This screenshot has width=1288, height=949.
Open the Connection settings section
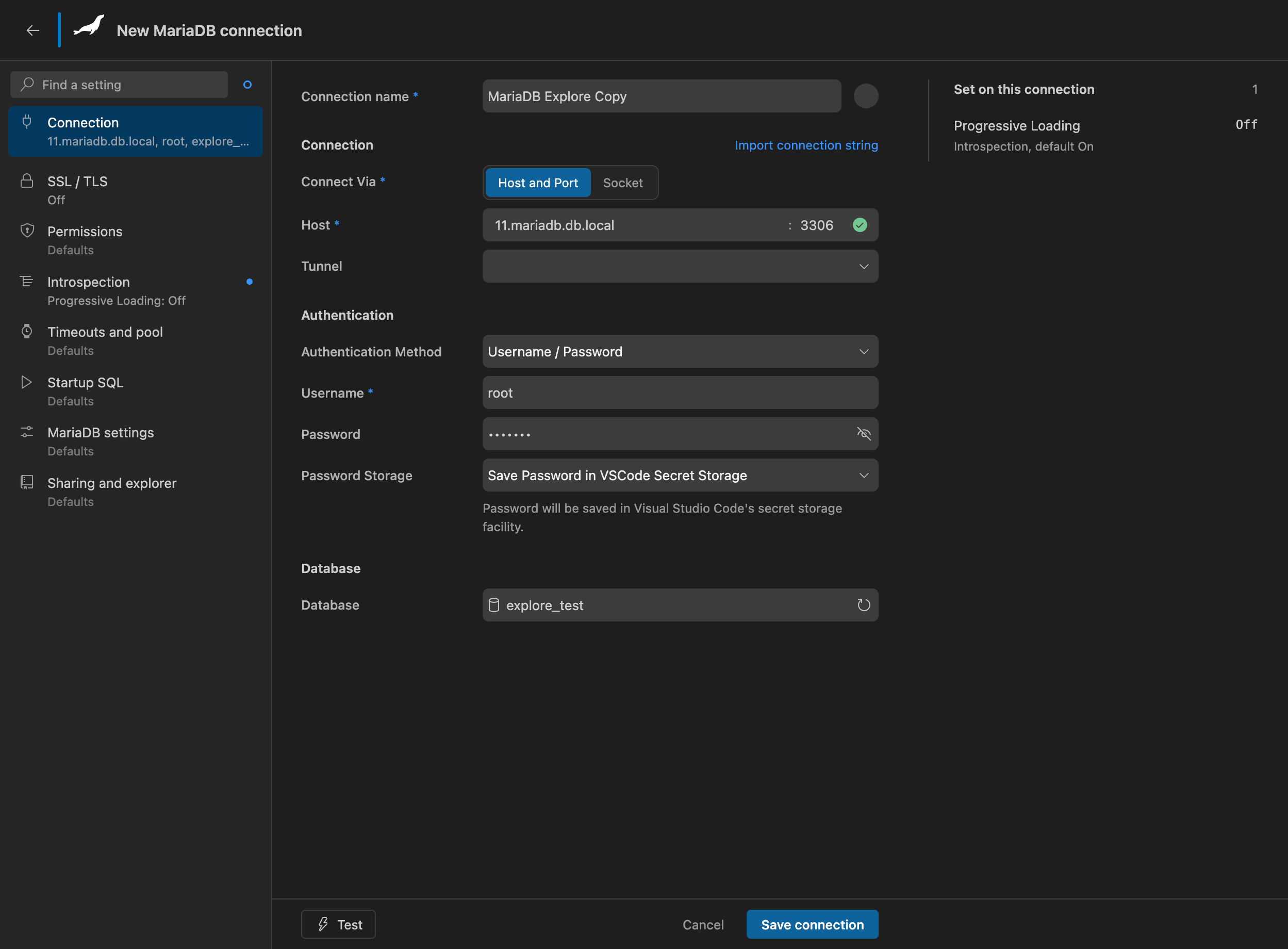pyautogui.click(x=136, y=132)
